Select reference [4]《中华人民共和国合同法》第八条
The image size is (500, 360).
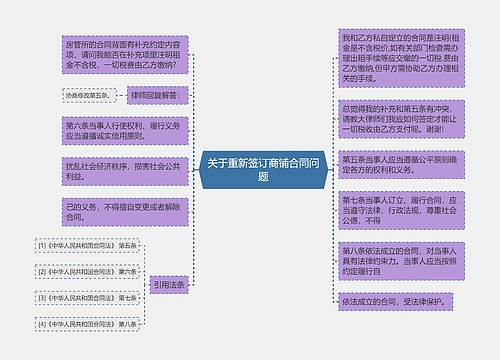click(x=87, y=324)
